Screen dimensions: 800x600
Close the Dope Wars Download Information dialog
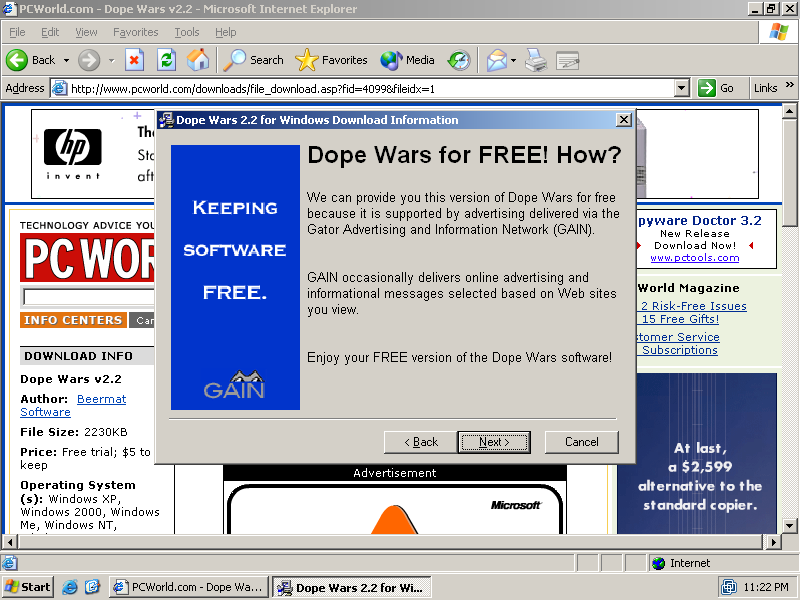coord(623,120)
